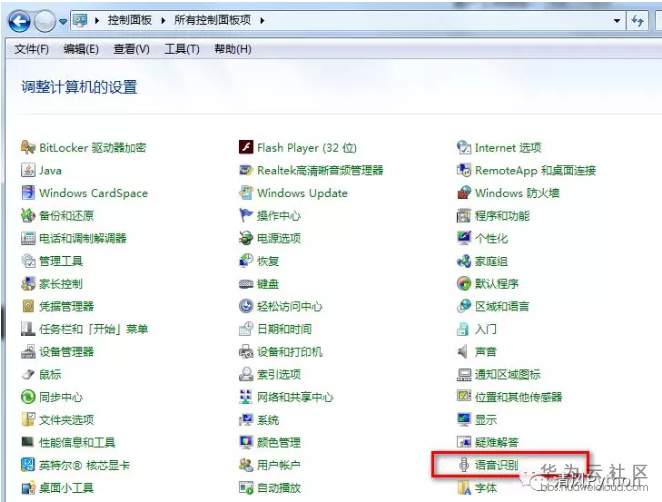Open Windows CardSpace icon
Viewport: 662px width, 502px height.
(28, 193)
